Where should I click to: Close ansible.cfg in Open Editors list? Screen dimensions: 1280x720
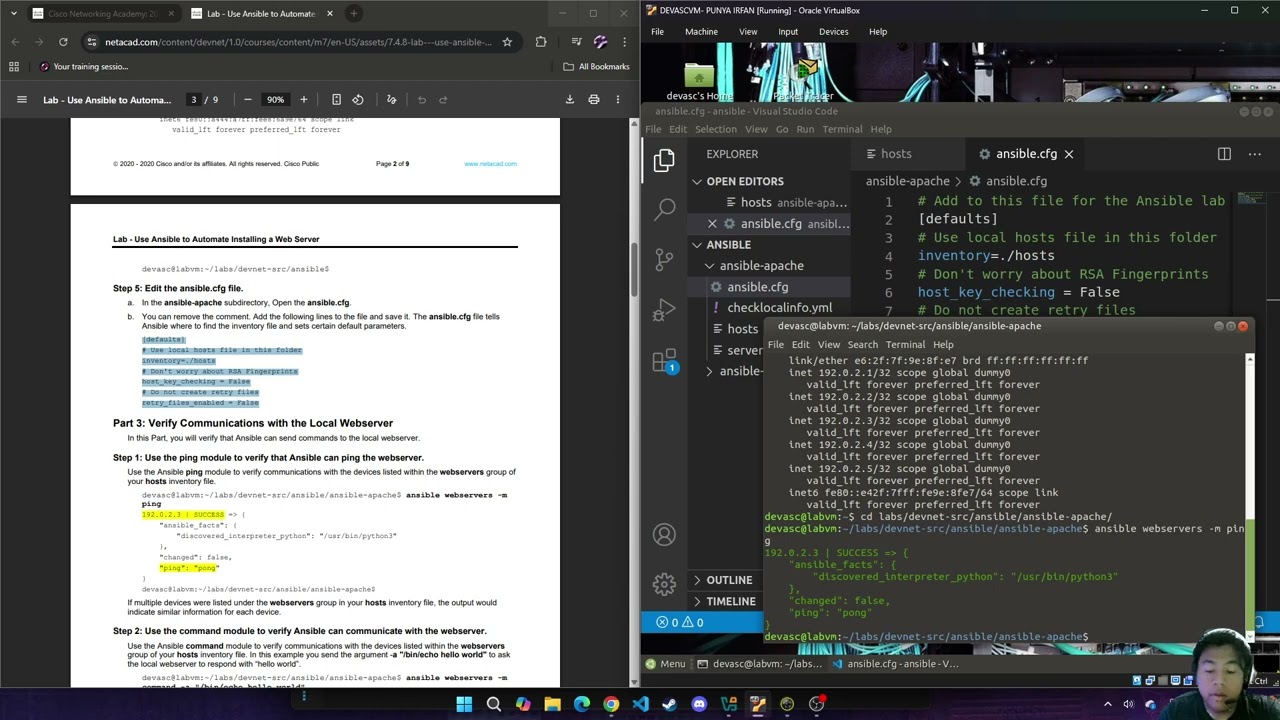coord(712,224)
